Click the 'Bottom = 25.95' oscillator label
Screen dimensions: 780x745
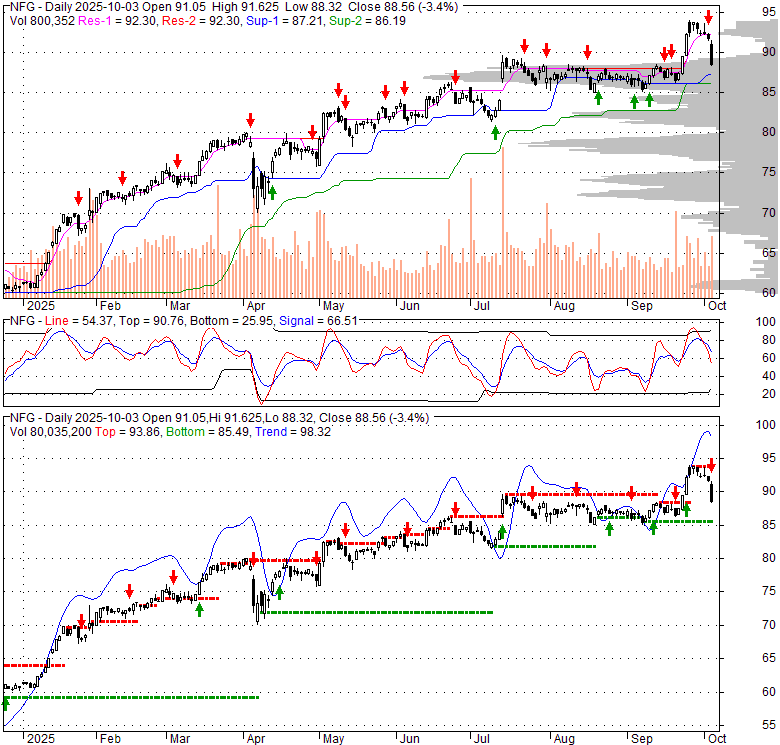[231, 321]
